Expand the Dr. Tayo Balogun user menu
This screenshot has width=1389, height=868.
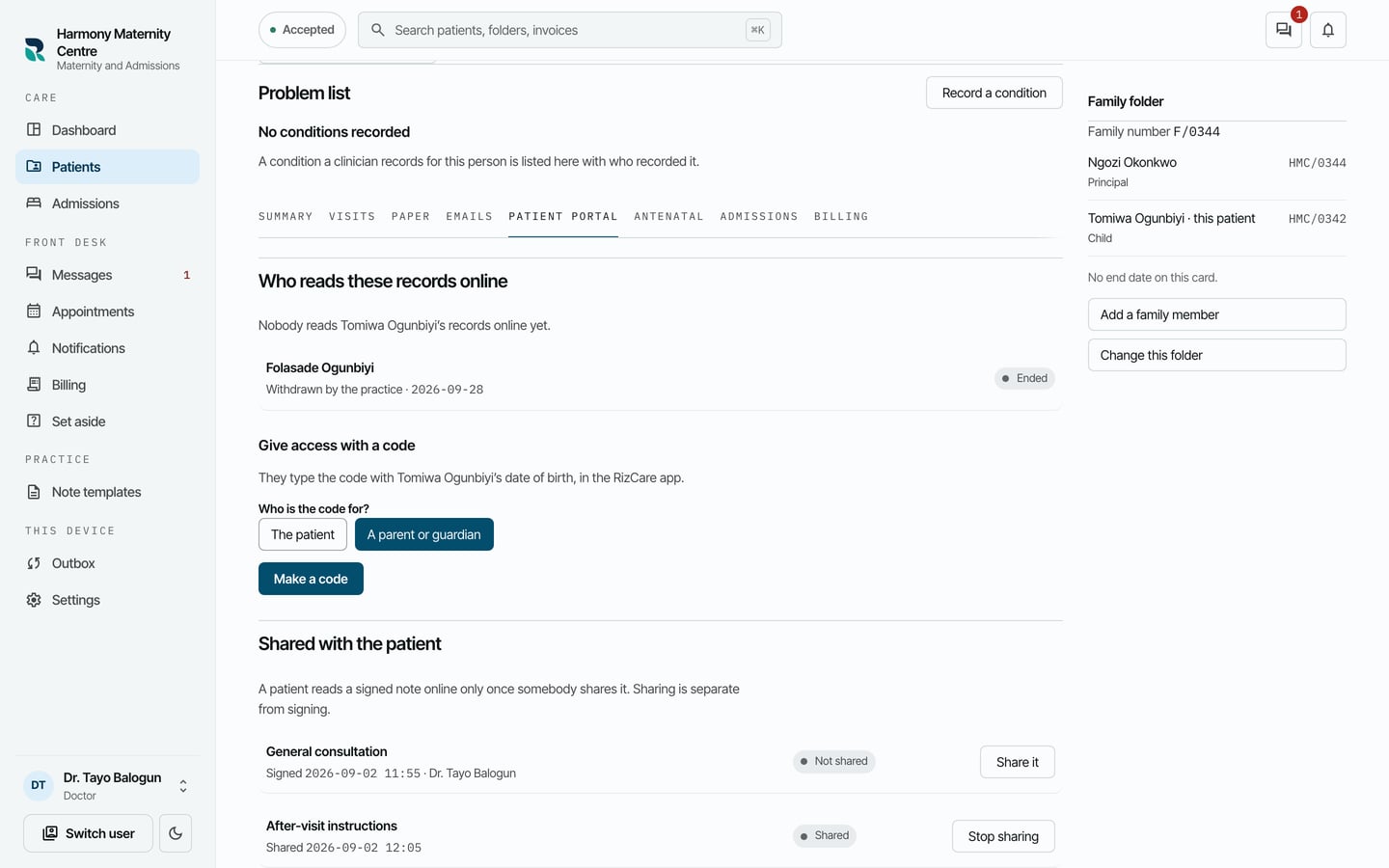107,786
